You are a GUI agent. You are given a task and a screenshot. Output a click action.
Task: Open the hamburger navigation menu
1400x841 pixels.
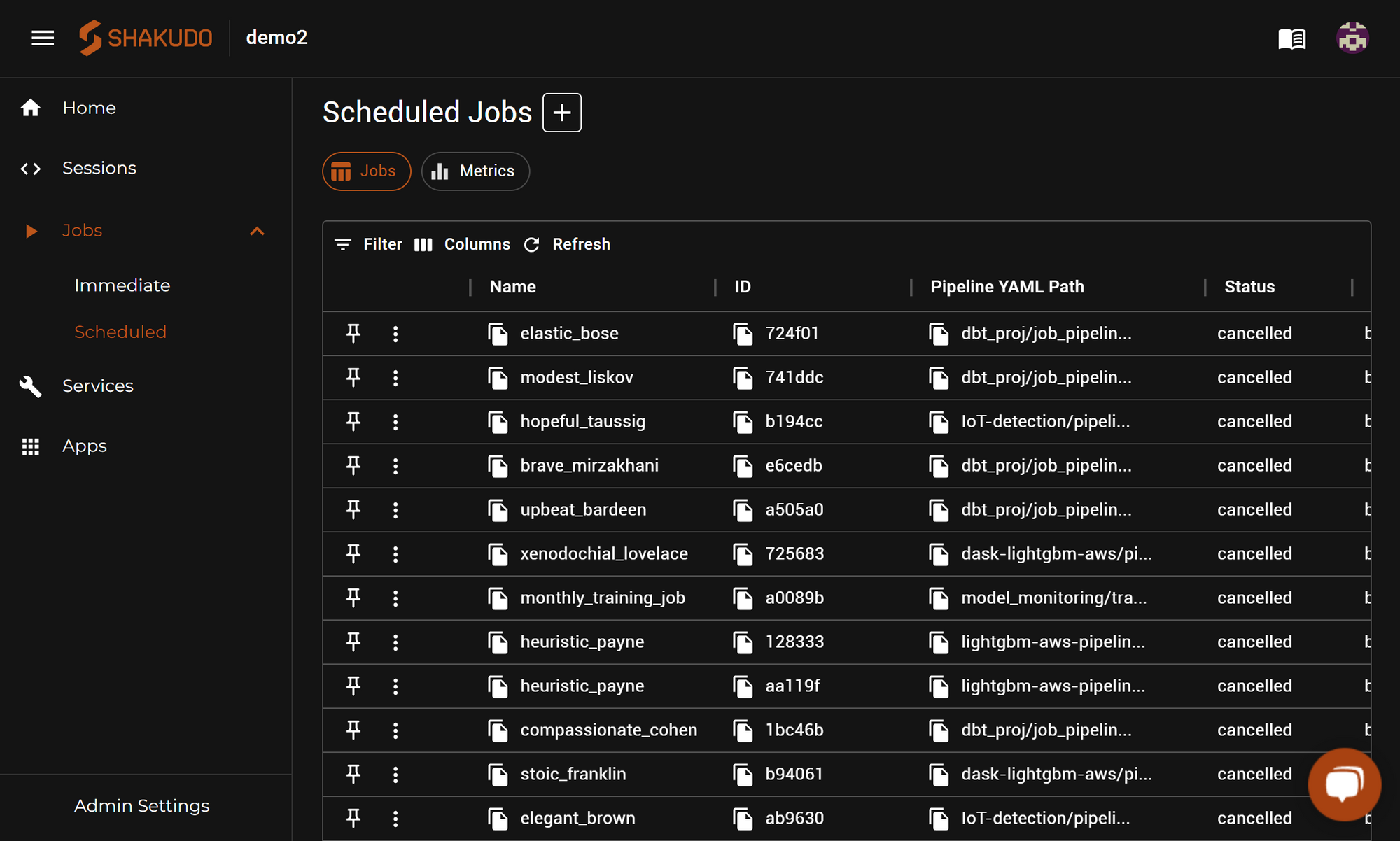(43, 38)
